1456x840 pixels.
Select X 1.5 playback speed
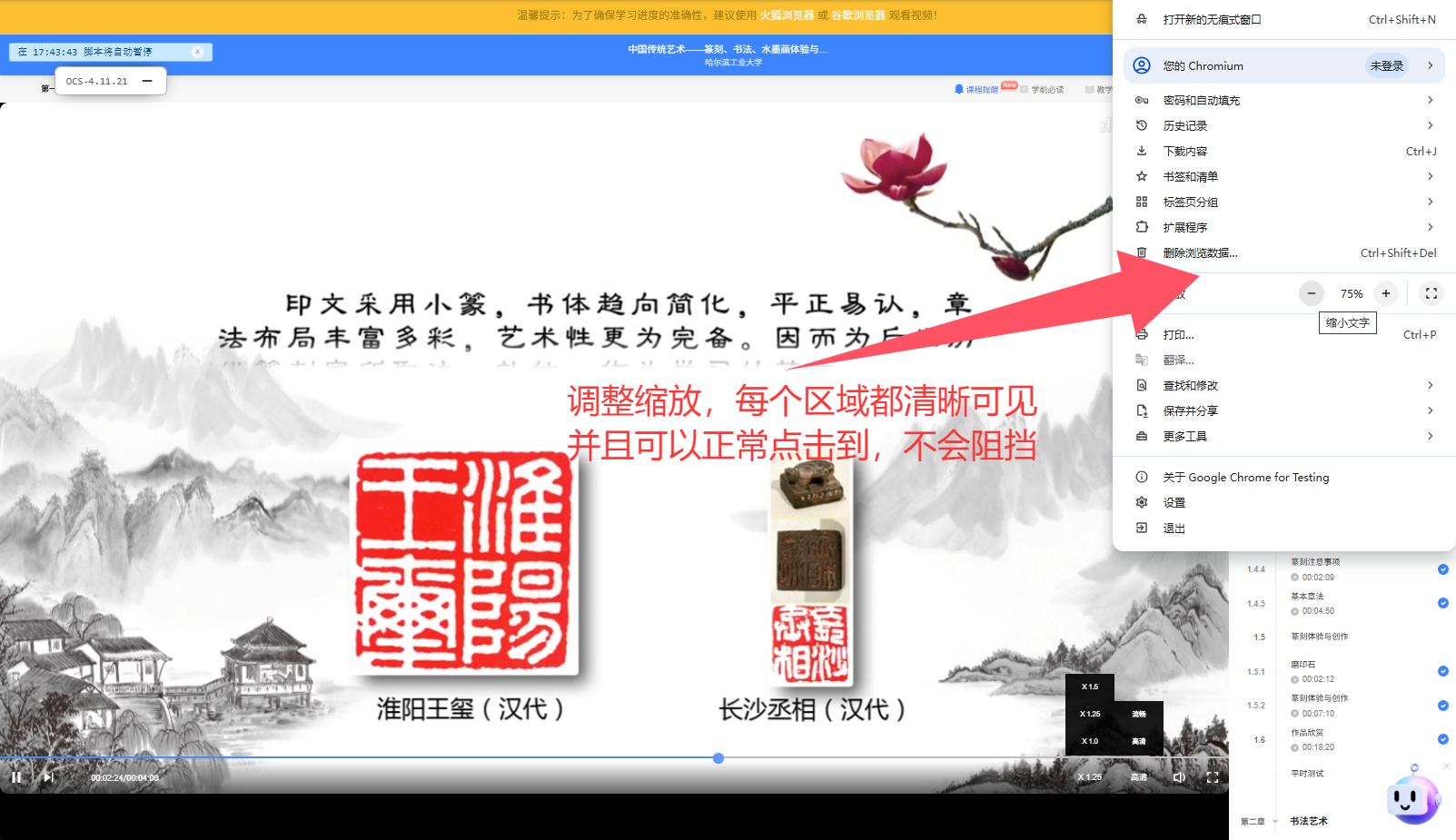tap(1089, 687)
